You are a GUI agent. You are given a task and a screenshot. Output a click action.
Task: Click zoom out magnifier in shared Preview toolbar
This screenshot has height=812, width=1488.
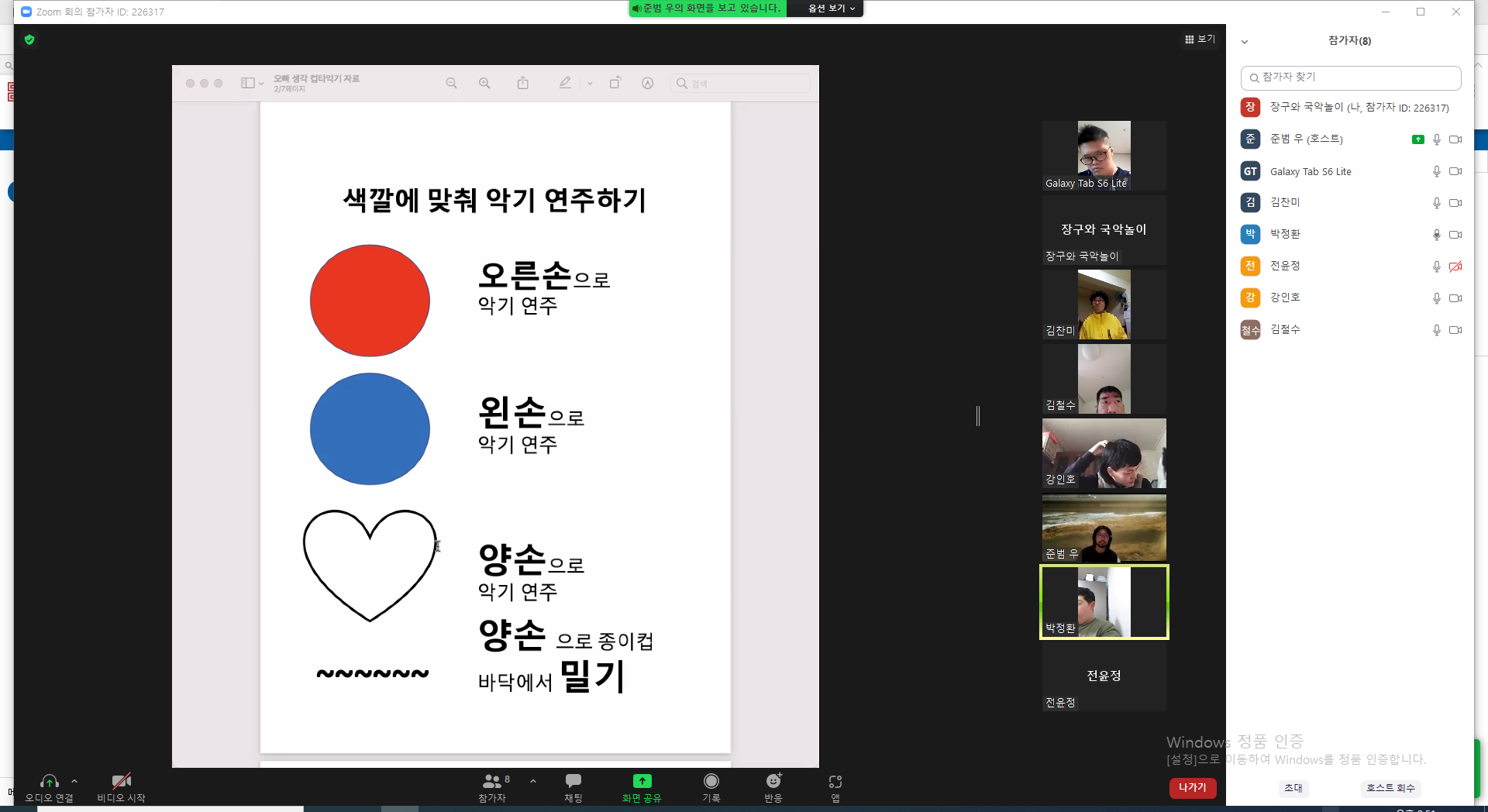click(452, 83)
